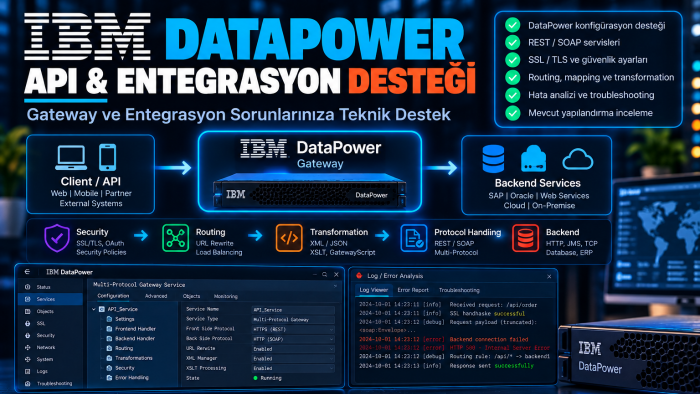Click the 'Response sent successfully' log line
Image resolution: width=700 pixels, height=394 pixels.
click(446, 365)
